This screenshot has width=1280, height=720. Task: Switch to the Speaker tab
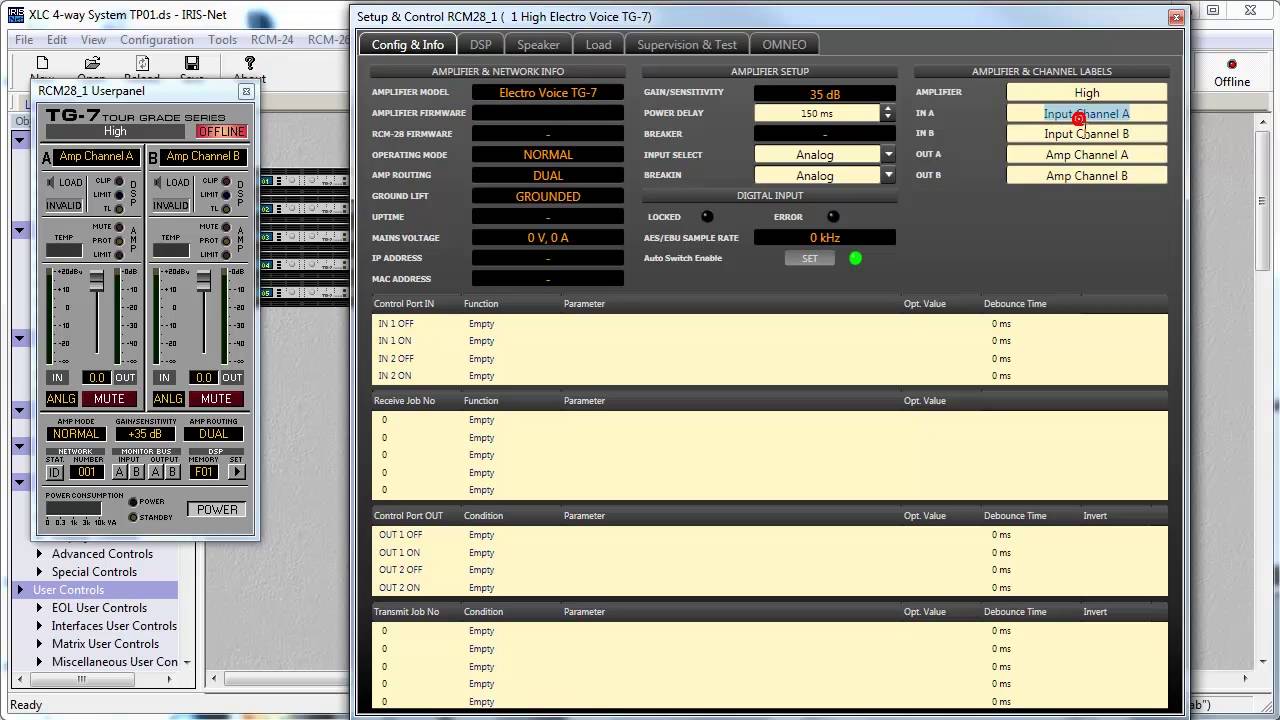(x=538, y=44)
